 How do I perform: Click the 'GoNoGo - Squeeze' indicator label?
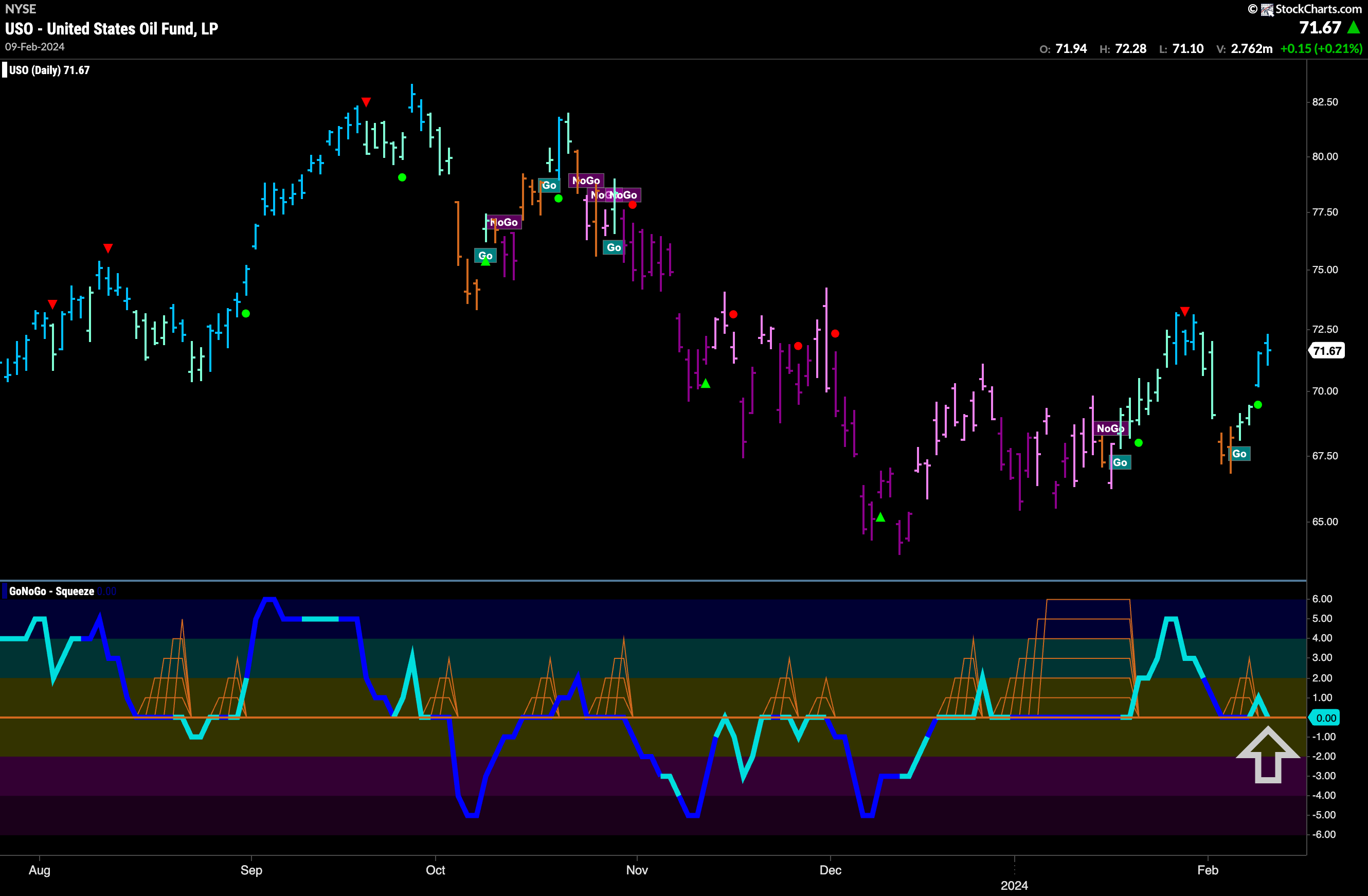click(51, 591)
